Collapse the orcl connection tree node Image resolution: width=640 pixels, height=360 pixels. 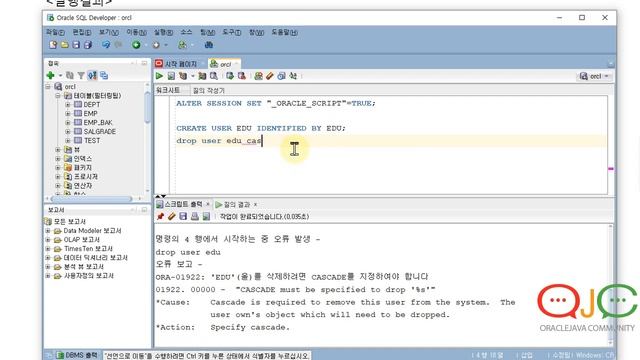point(48,87)
